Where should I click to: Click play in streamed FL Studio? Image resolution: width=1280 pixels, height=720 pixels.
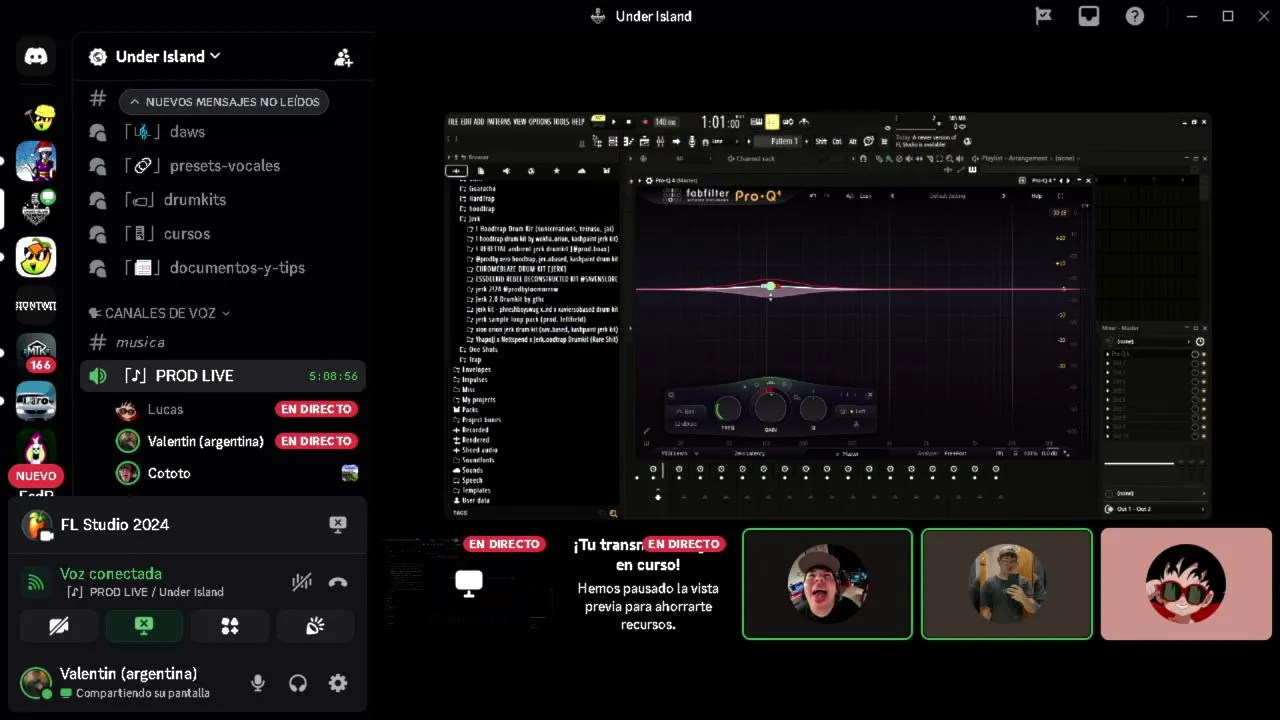[x=613, y=122]
